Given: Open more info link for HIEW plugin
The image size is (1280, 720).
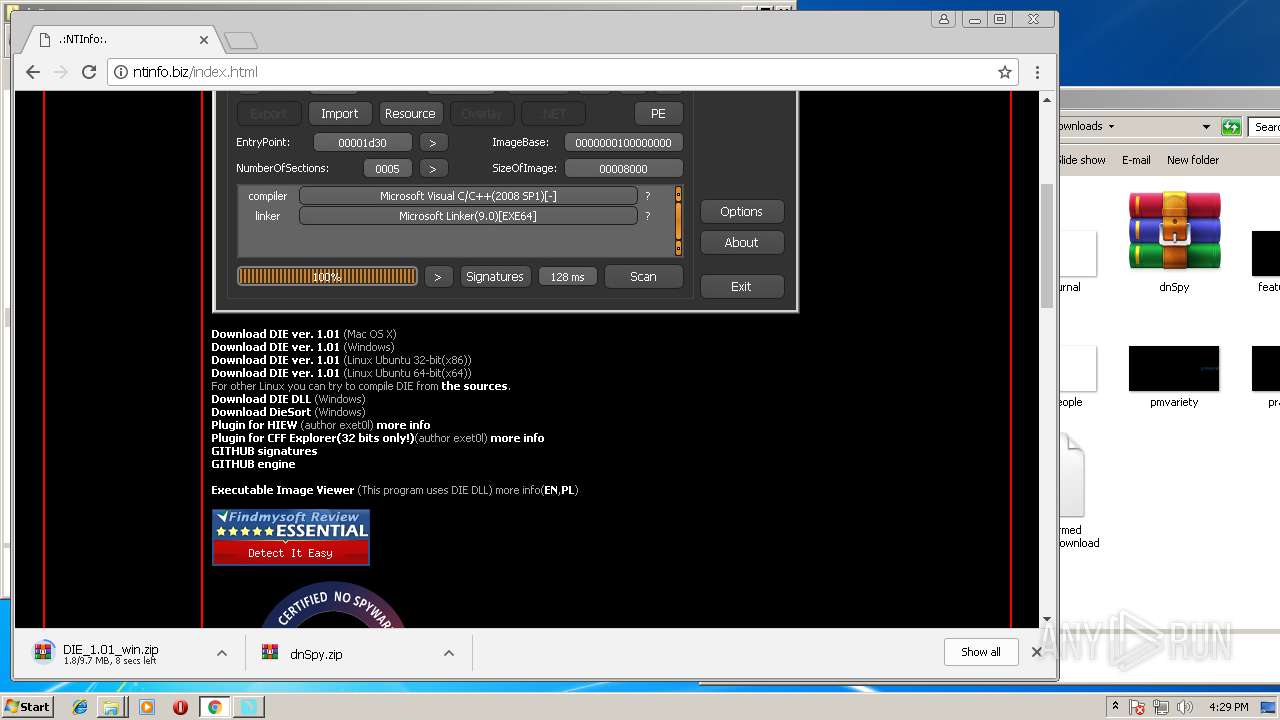Looking at the screenshot, I should [x=403, y=425].
